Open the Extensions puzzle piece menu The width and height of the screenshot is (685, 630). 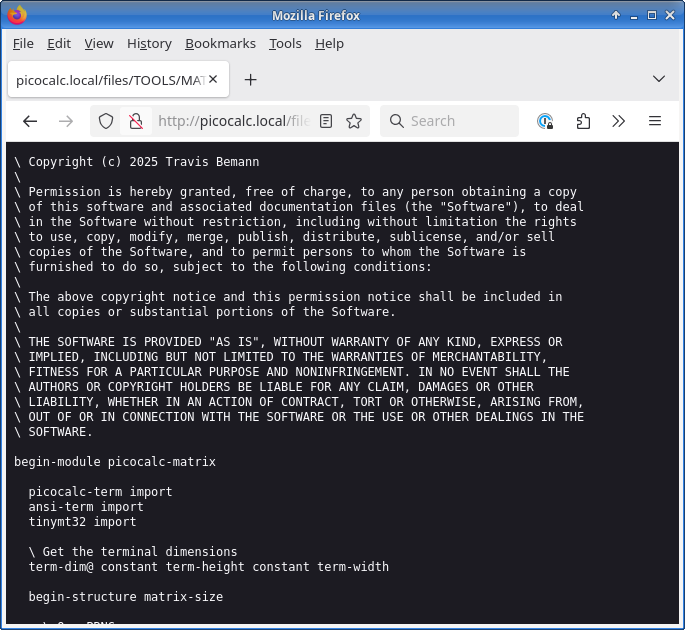click(x=583, y=121)
